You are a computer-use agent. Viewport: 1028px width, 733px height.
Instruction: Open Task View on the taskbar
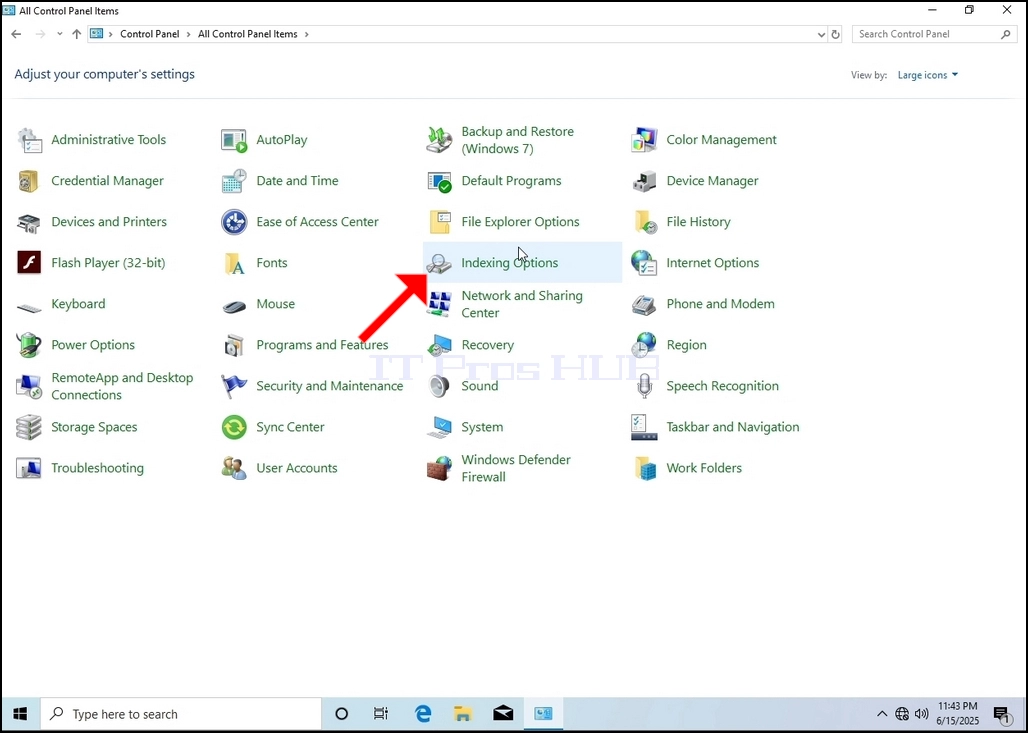pos(381,714)
